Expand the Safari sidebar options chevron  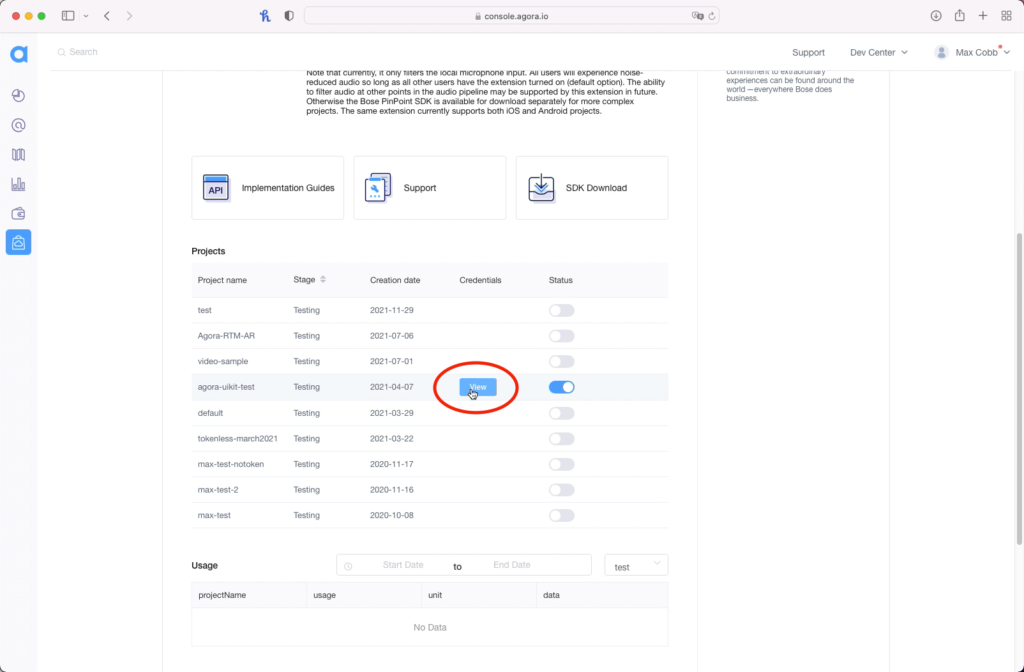86,16
